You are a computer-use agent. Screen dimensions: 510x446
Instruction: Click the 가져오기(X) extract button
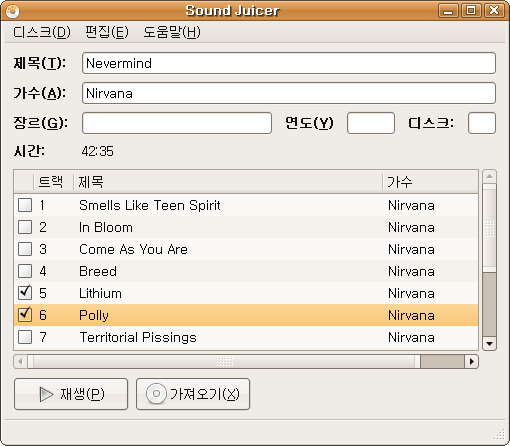[x=193, y=394]
